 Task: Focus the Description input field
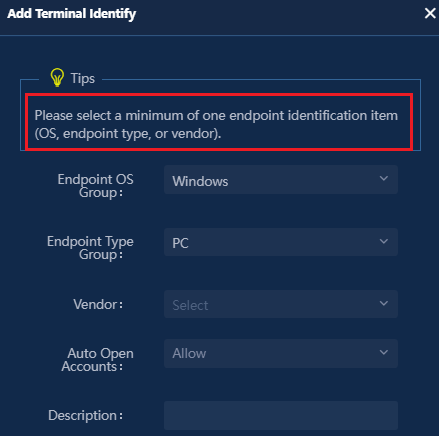coord(281,415)
